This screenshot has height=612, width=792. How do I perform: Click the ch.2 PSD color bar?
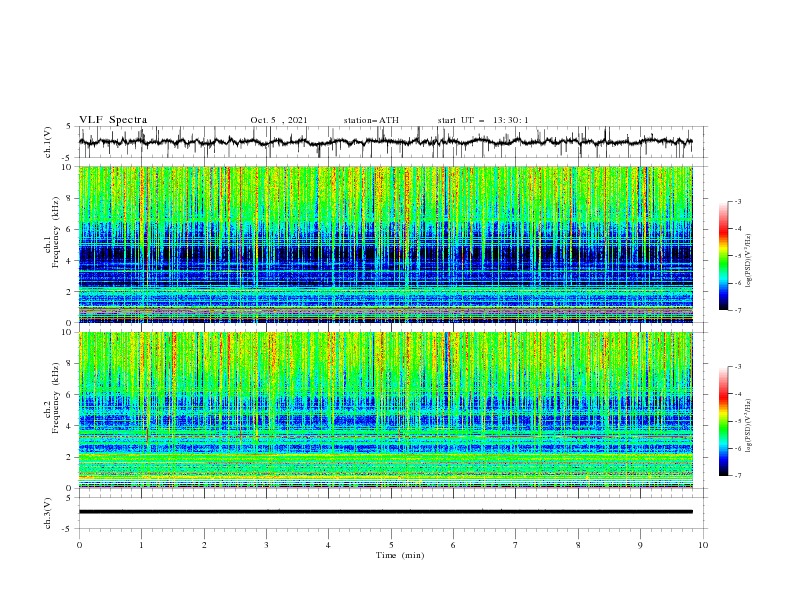click(724, 421)
